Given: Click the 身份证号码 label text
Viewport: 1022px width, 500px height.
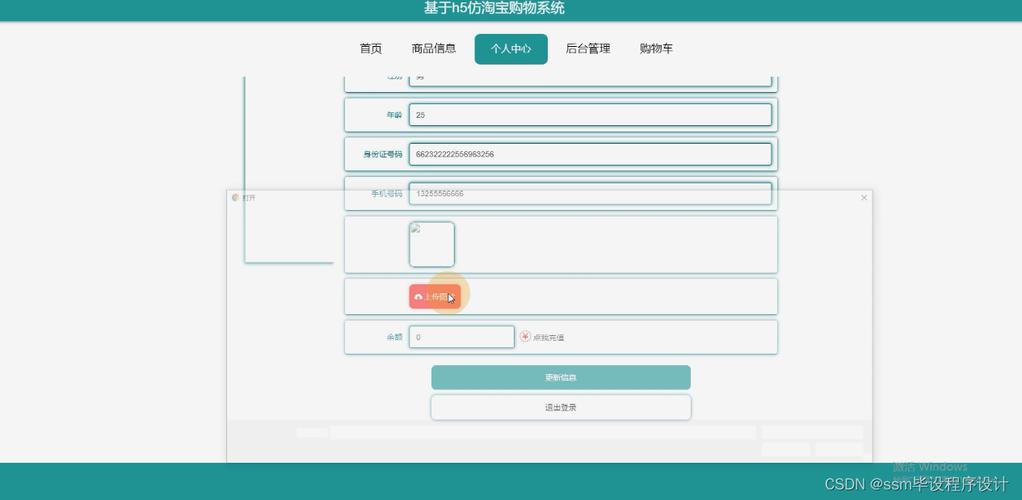Looking at the screenshot, I should tap(383, 154).
